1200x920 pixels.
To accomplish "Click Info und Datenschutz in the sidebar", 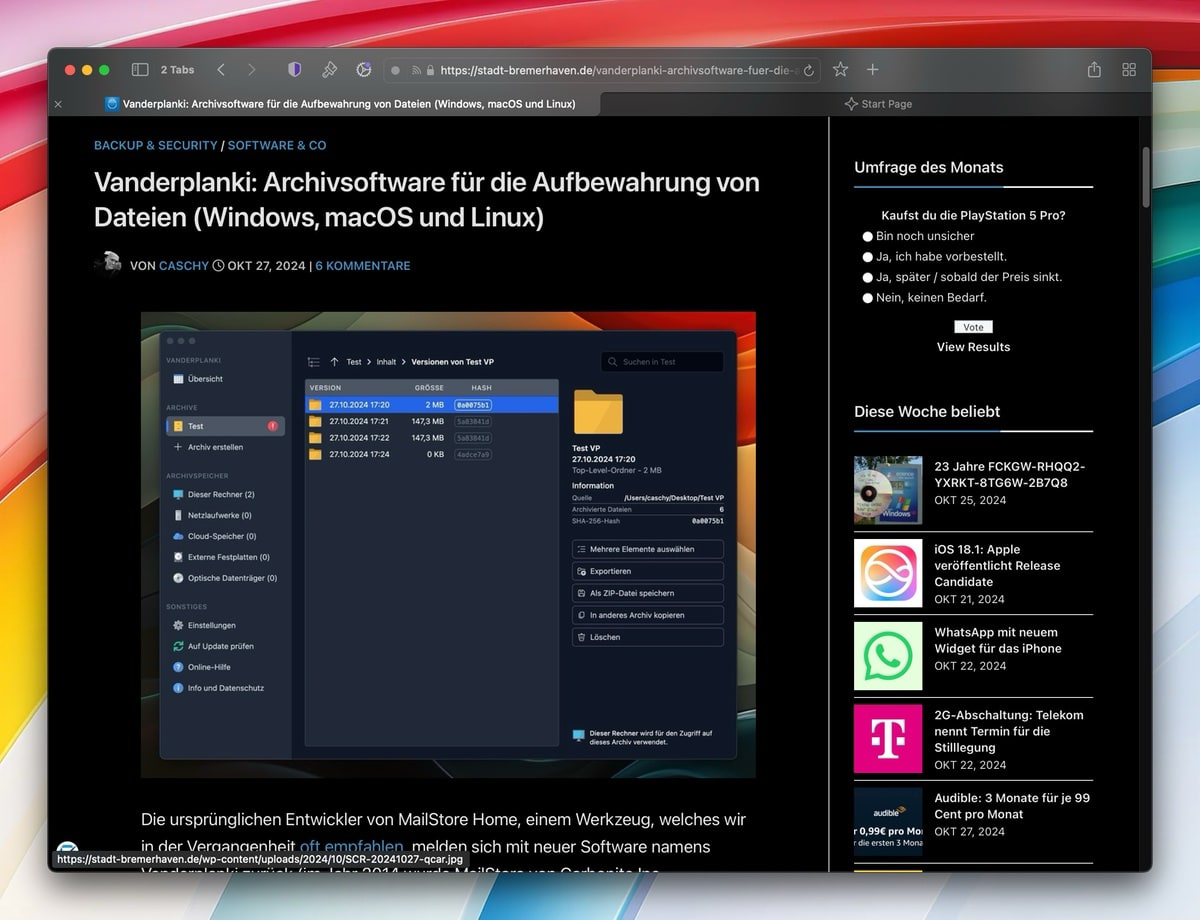I will click(x=228, y=688).
